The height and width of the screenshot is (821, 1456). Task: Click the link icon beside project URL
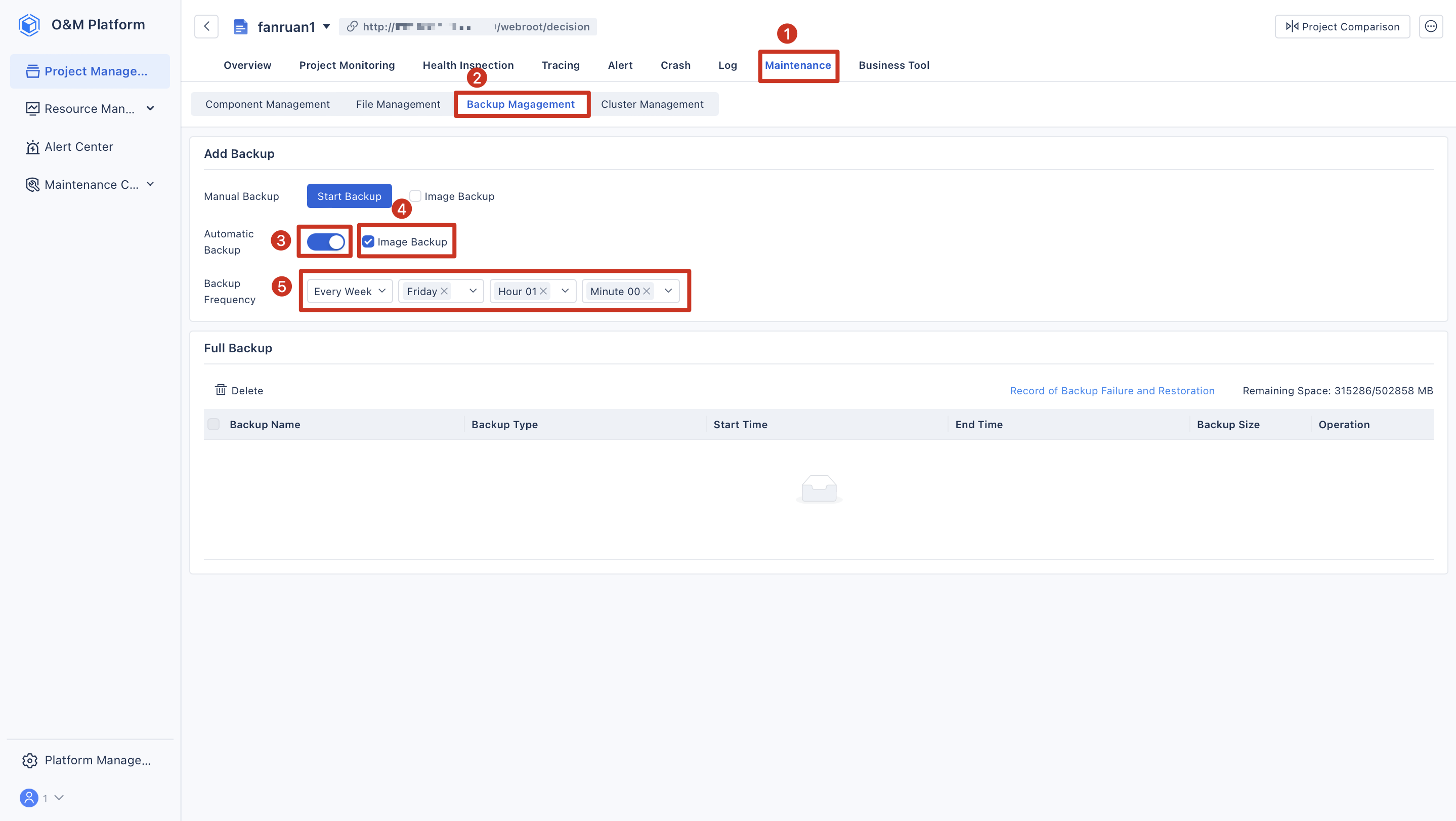pyautogui.click(x=352, y=27)
